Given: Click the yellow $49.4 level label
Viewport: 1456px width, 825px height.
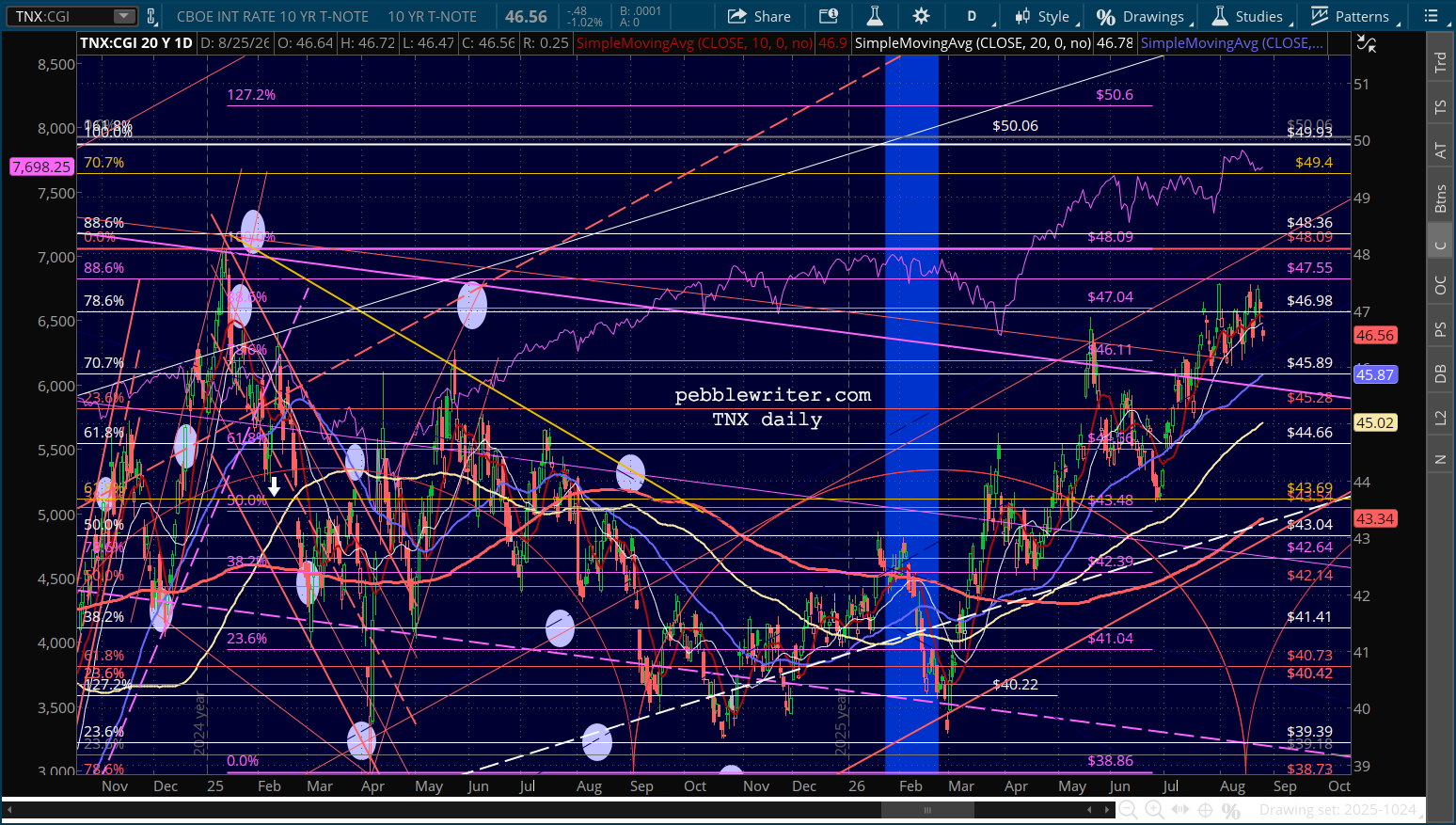Looking at the screenshot, I should pos(1314,162).
